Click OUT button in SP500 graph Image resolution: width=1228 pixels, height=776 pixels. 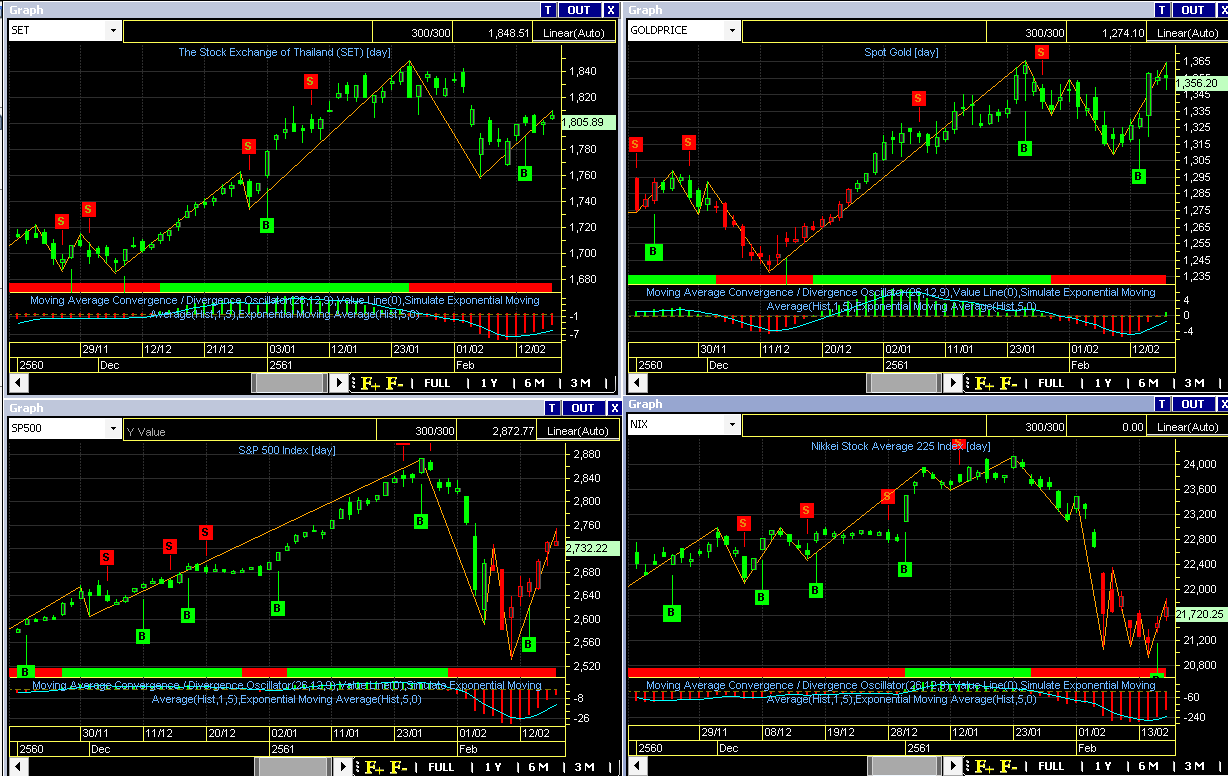pyautogui.click(x=583, y=408)
